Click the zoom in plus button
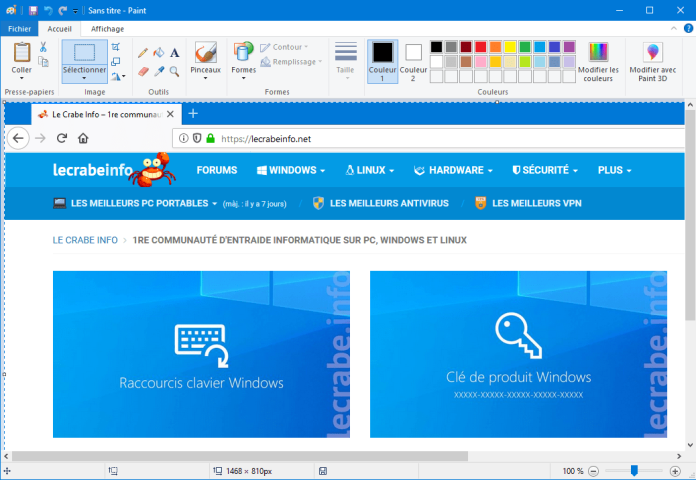Screen dimensions: 696x480 tap(675, 471)
